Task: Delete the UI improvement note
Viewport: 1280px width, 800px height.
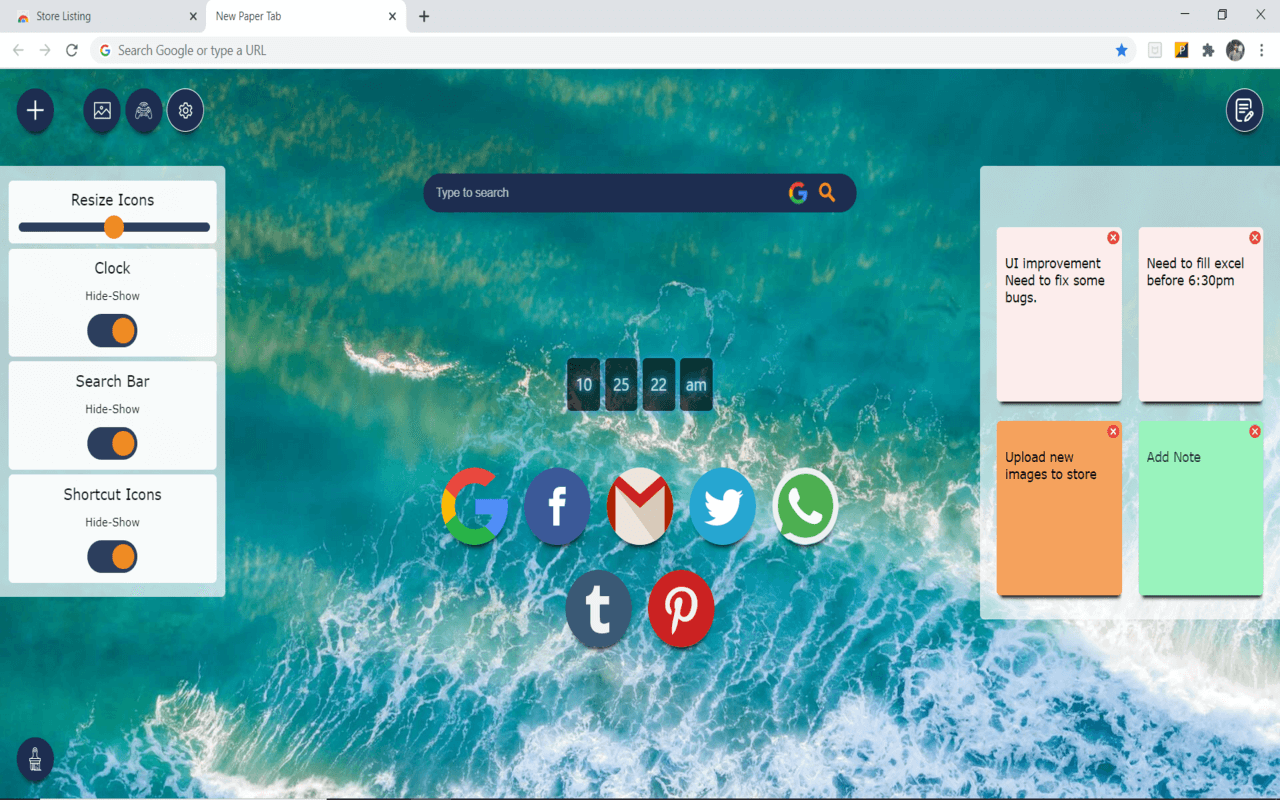Action: (x=1113, y=238)
